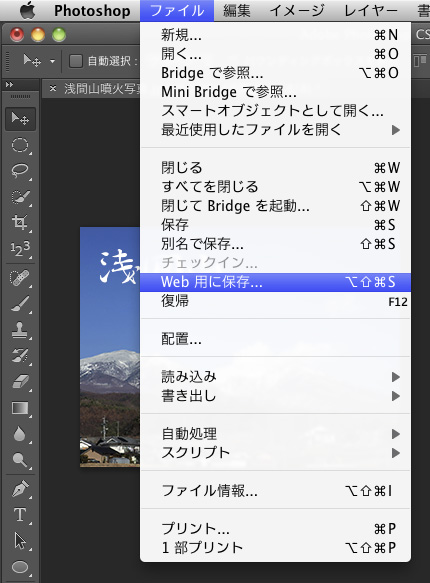430x583 pixels.
Task: Choose 保存 menu item
Action: [275, 225]
